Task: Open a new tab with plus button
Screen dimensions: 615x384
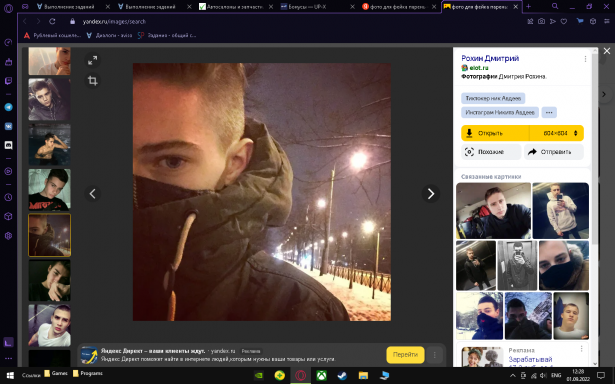Action: pos(528,6)
